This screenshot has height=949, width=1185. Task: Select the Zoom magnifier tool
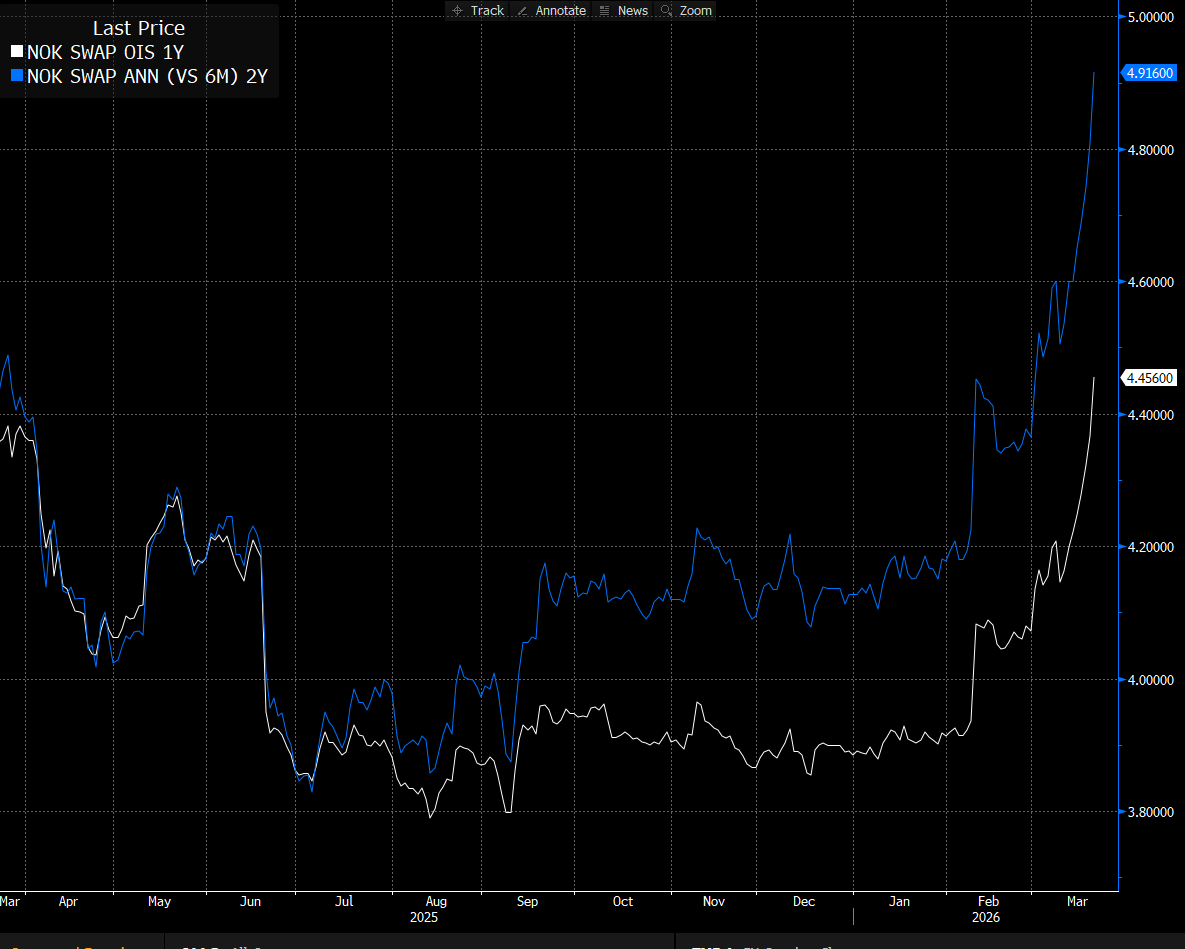click(686, 11)
